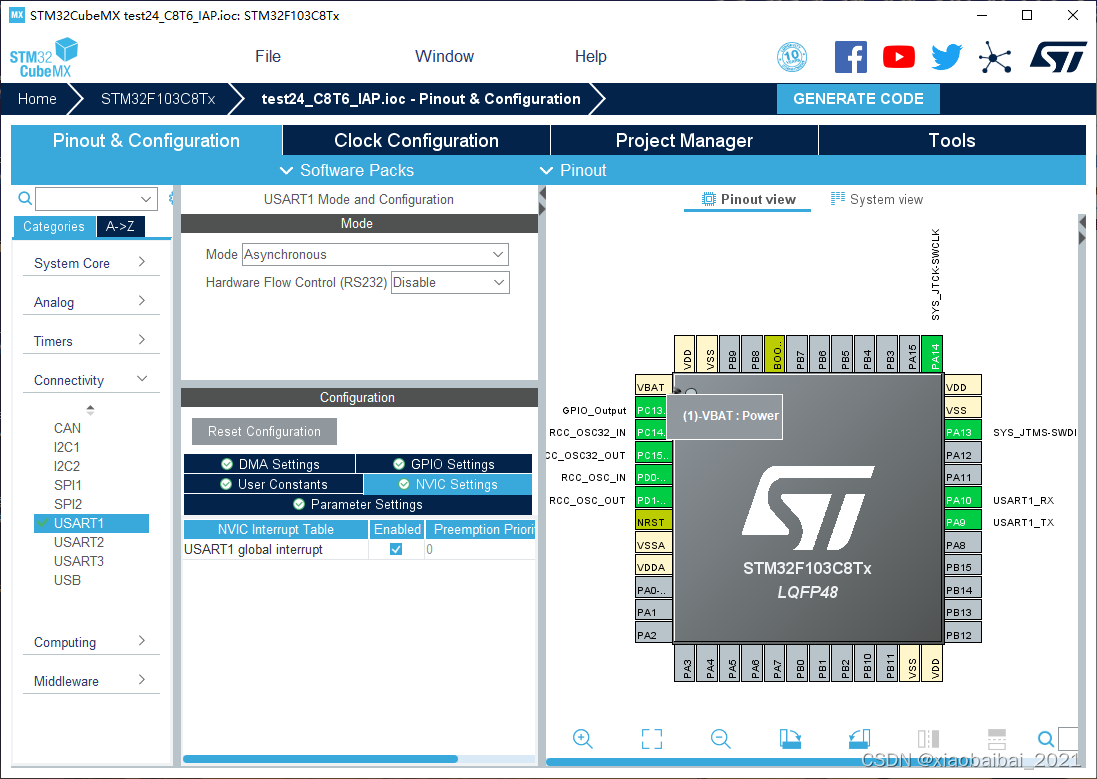Switch to the Tools tab
This screenshot has width=1097, height=779.
(951, 140)
